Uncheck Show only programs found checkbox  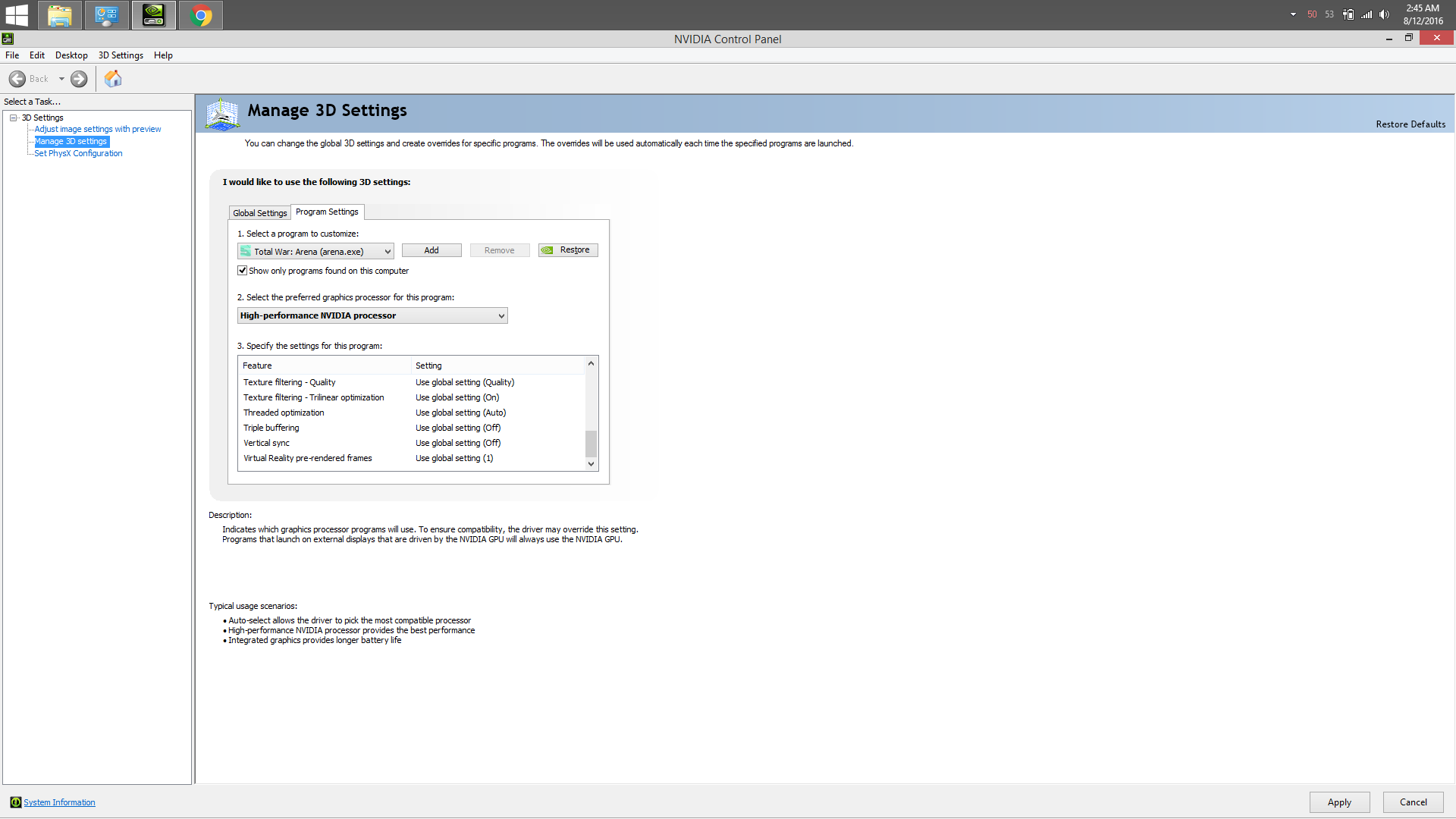coord(243,271)
